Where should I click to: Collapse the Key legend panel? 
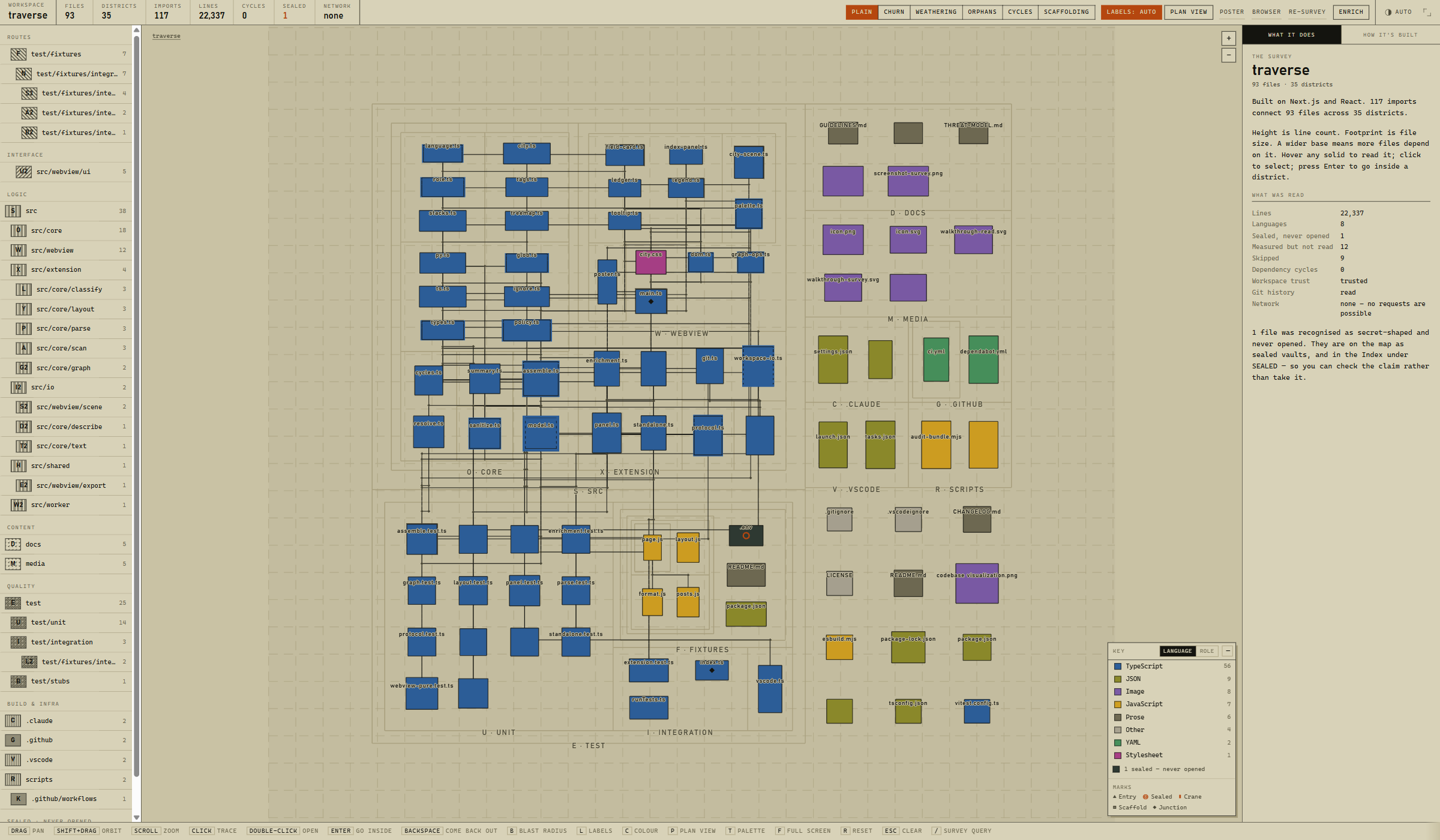click(1228, 651)
